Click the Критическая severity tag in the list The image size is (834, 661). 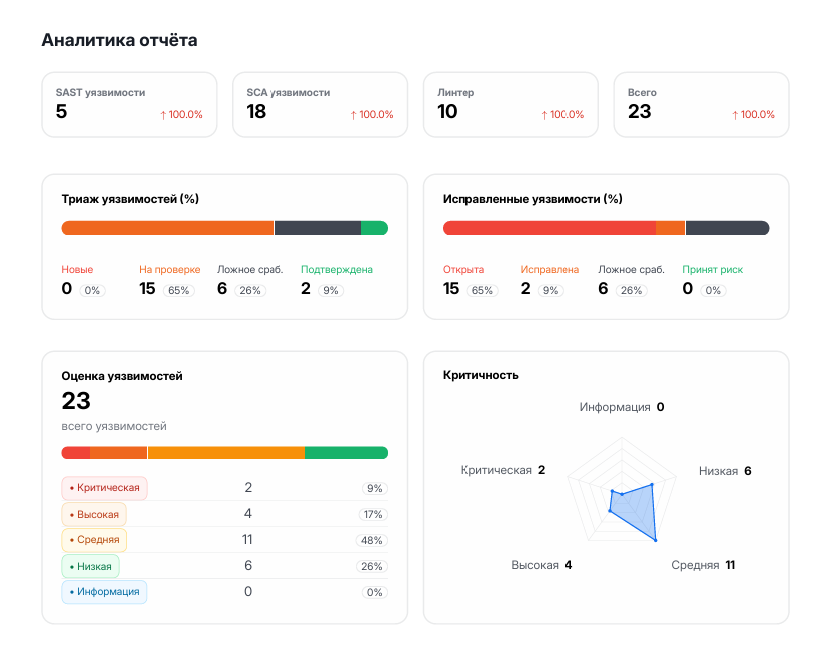coord(104,488)
